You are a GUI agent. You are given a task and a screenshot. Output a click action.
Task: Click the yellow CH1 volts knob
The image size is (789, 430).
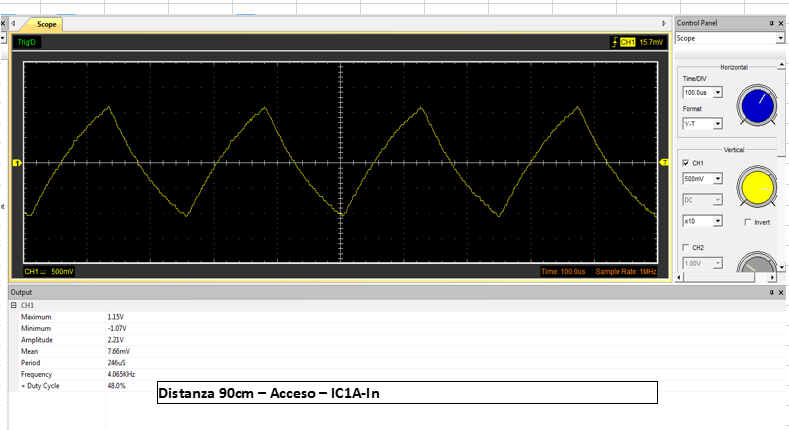[757, 186]
